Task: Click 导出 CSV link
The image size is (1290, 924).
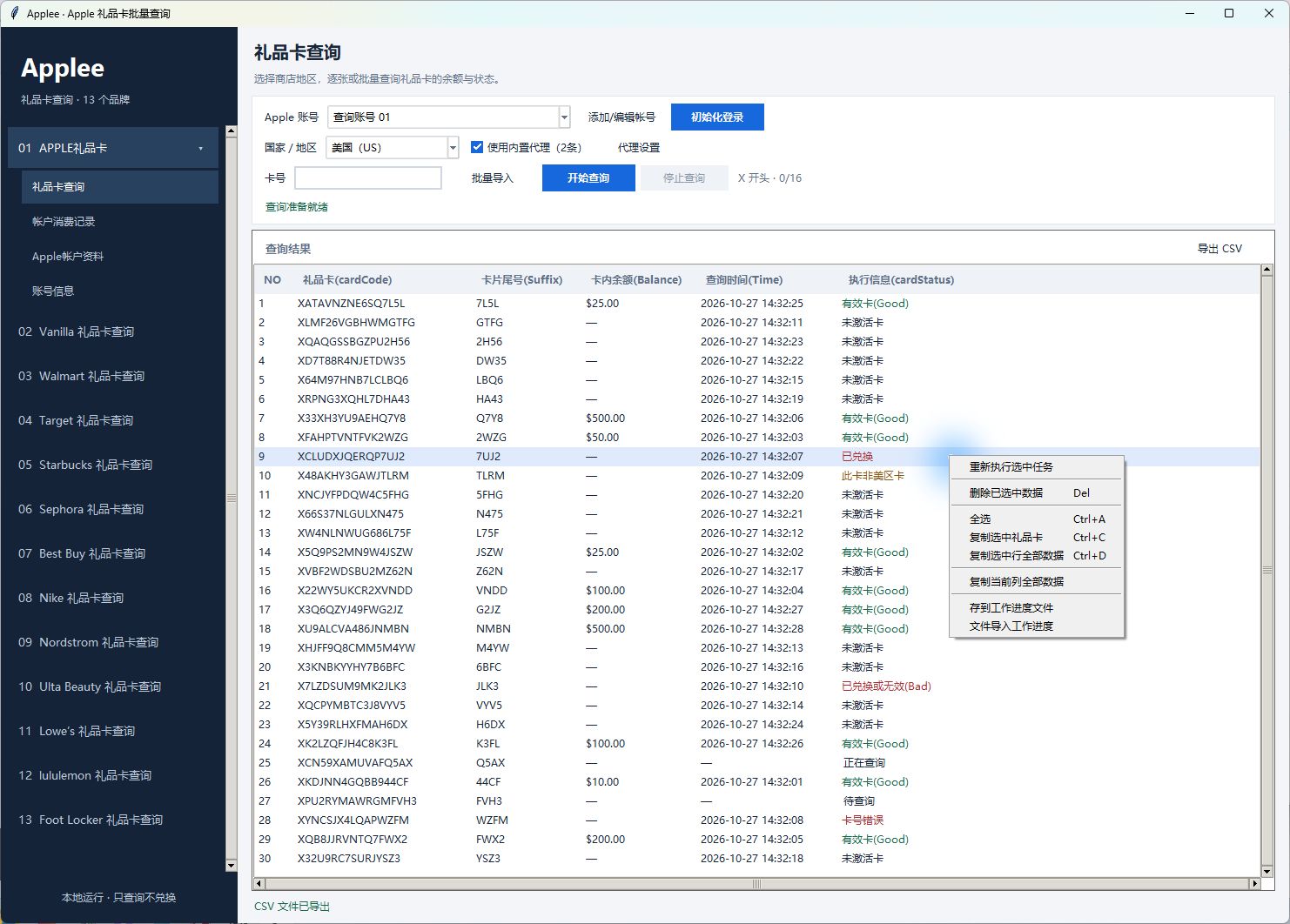Action: pyautogui.click(x=1219, y=249)
